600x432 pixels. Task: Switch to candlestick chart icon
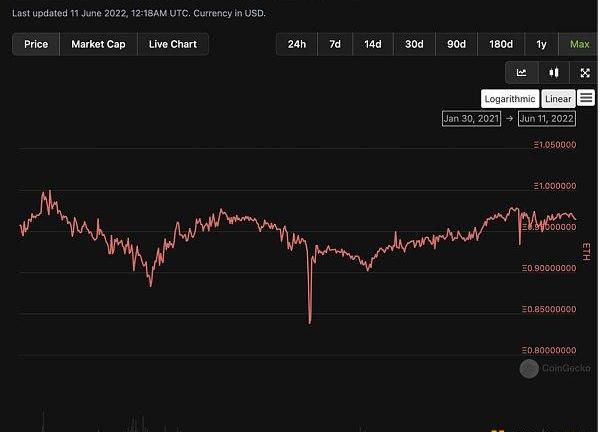[x=553, y=73]
